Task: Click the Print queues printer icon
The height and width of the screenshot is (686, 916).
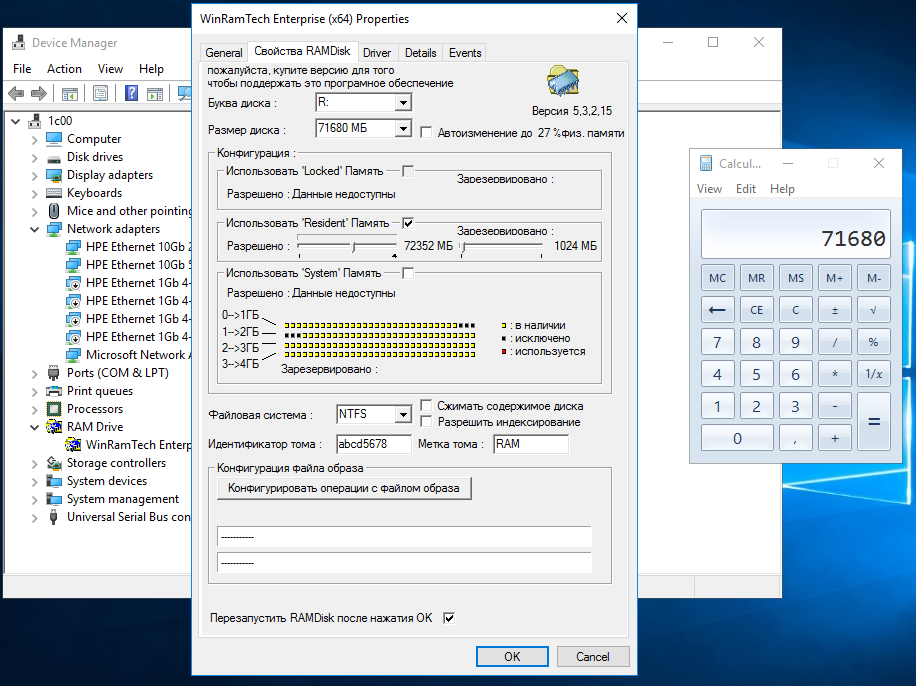Action: tap(54, 391)
